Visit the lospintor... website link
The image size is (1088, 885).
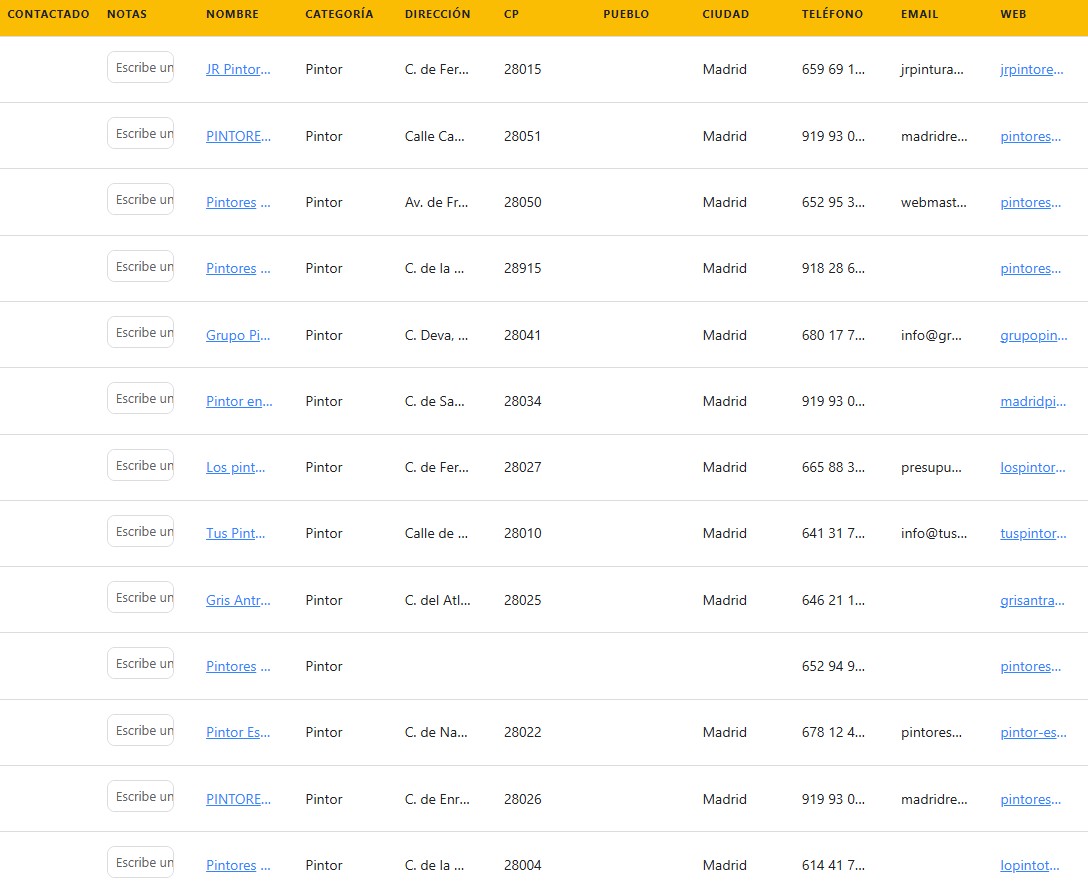(x=1032, y=467)
